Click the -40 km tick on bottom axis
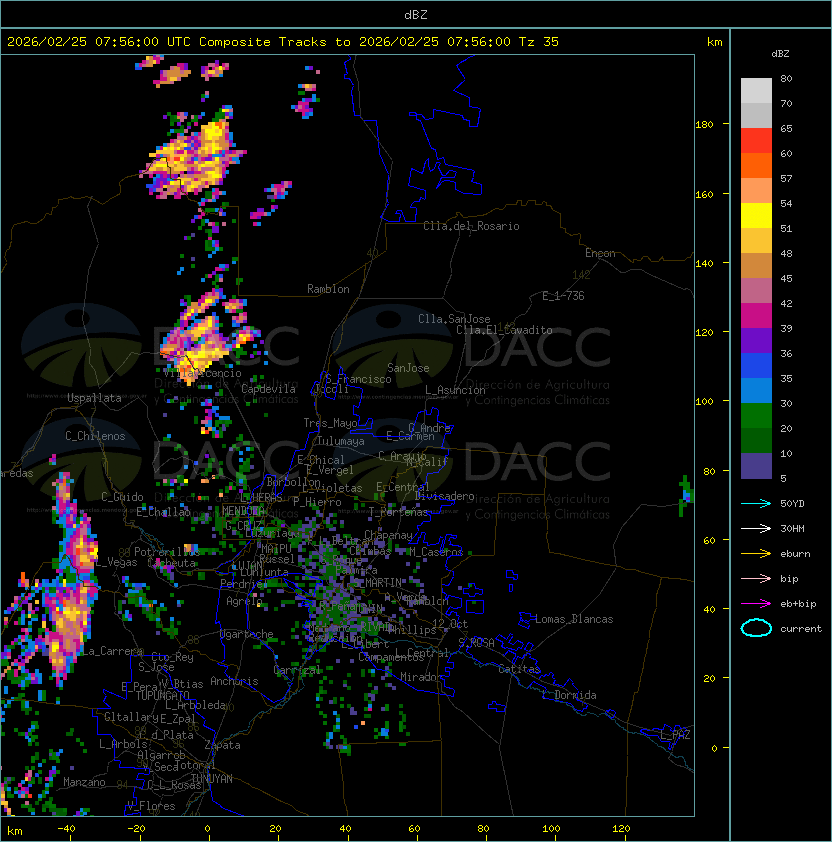Image resolution: width=832 pixels, height=842 pixels. point(66,829)
